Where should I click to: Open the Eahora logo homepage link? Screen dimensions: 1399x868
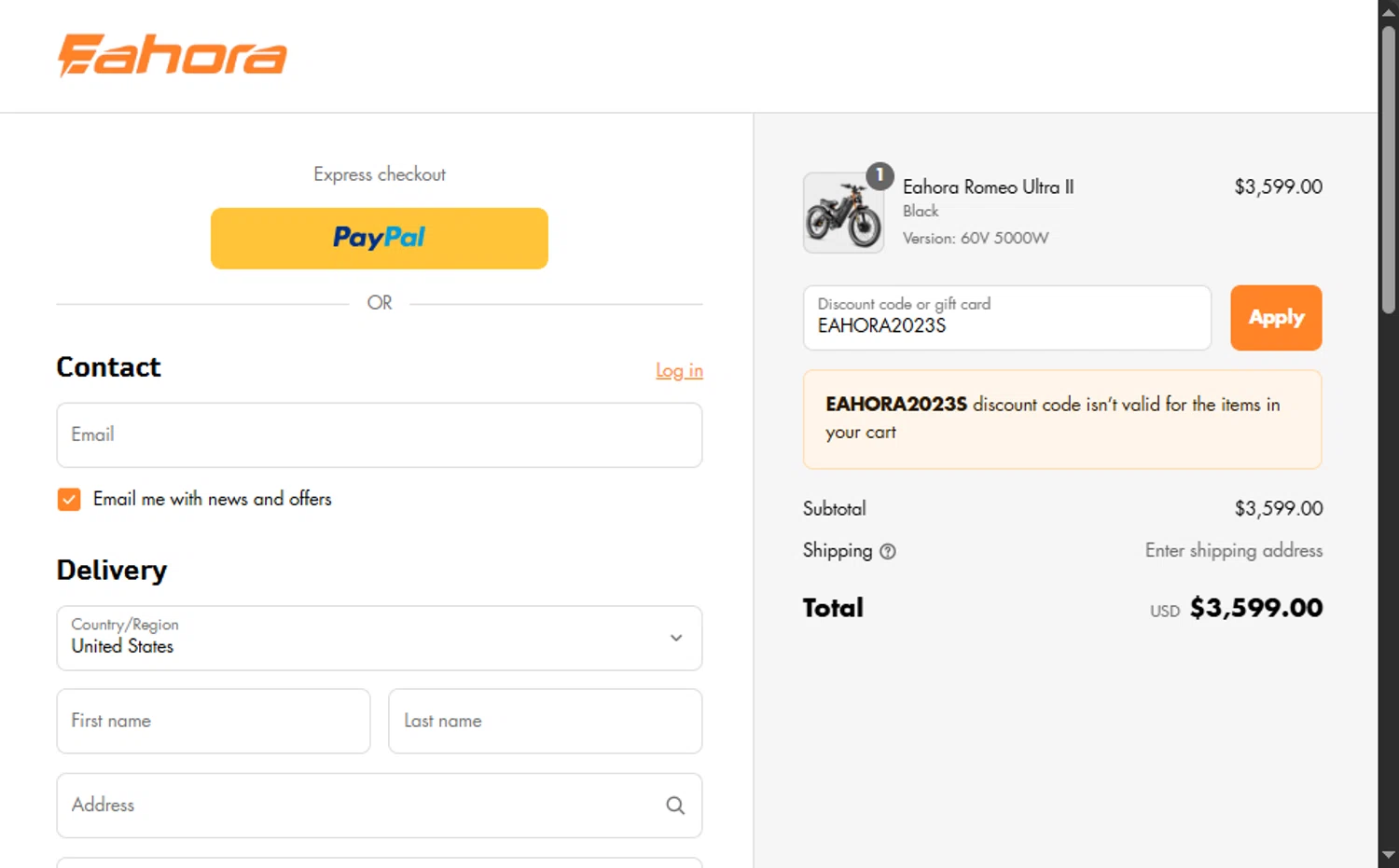coord(173,55)
